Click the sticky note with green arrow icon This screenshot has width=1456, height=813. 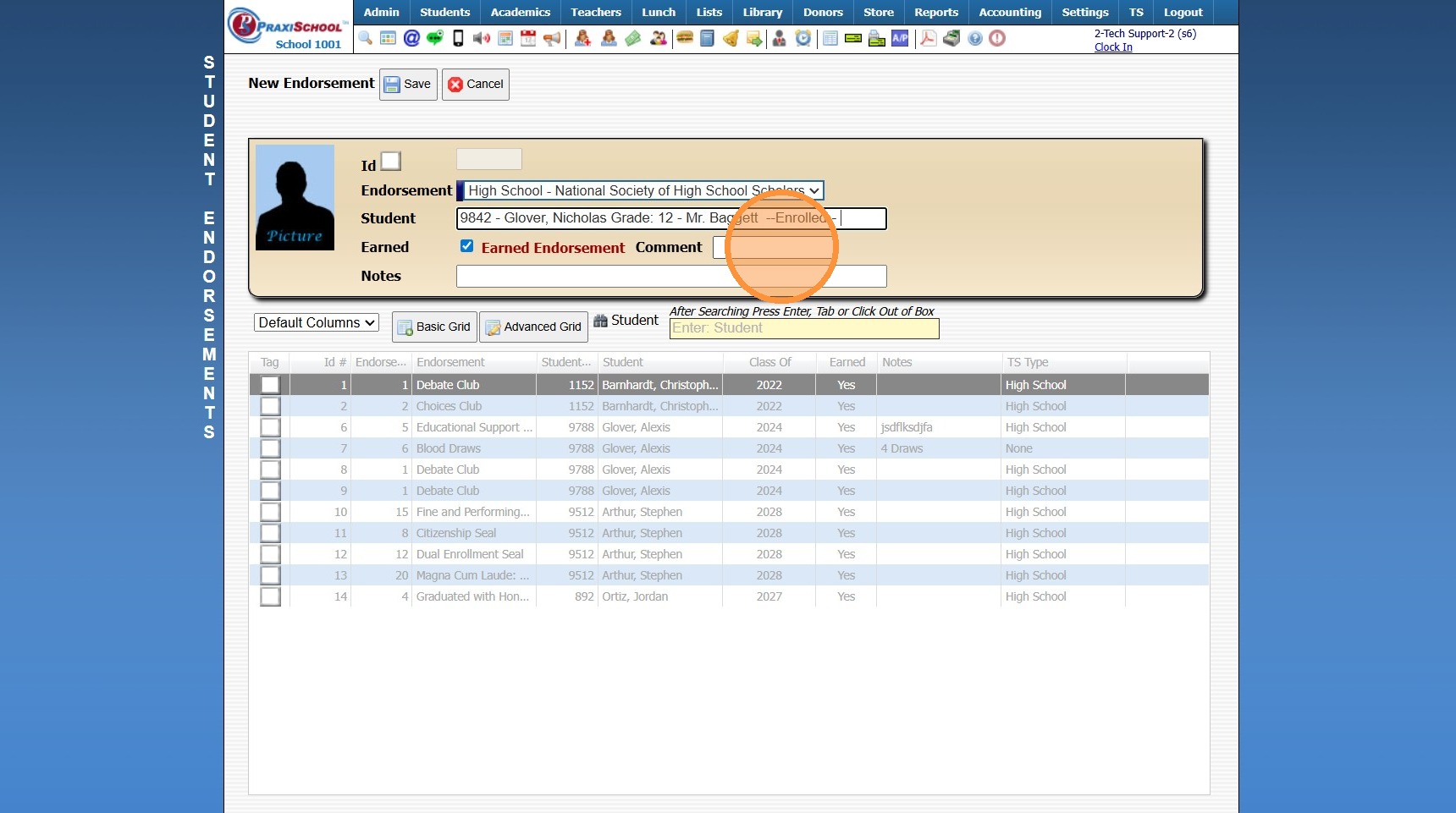(754, 38)
